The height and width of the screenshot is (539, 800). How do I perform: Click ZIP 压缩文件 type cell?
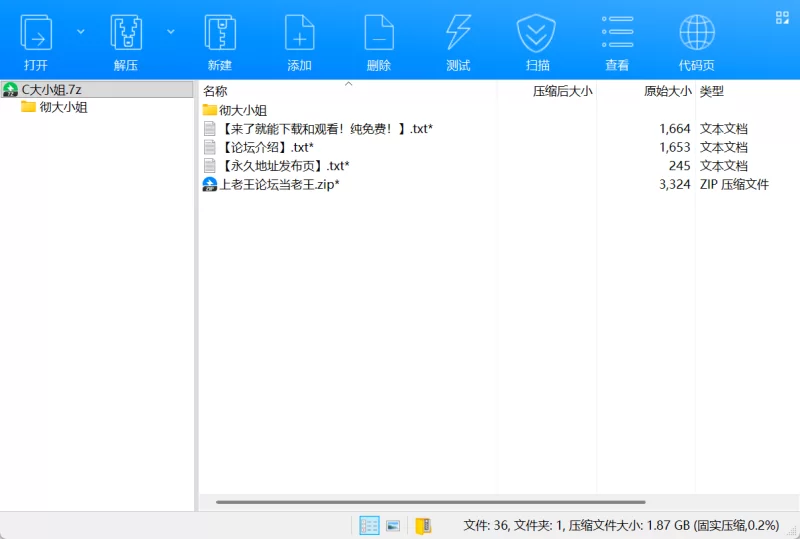734,184
